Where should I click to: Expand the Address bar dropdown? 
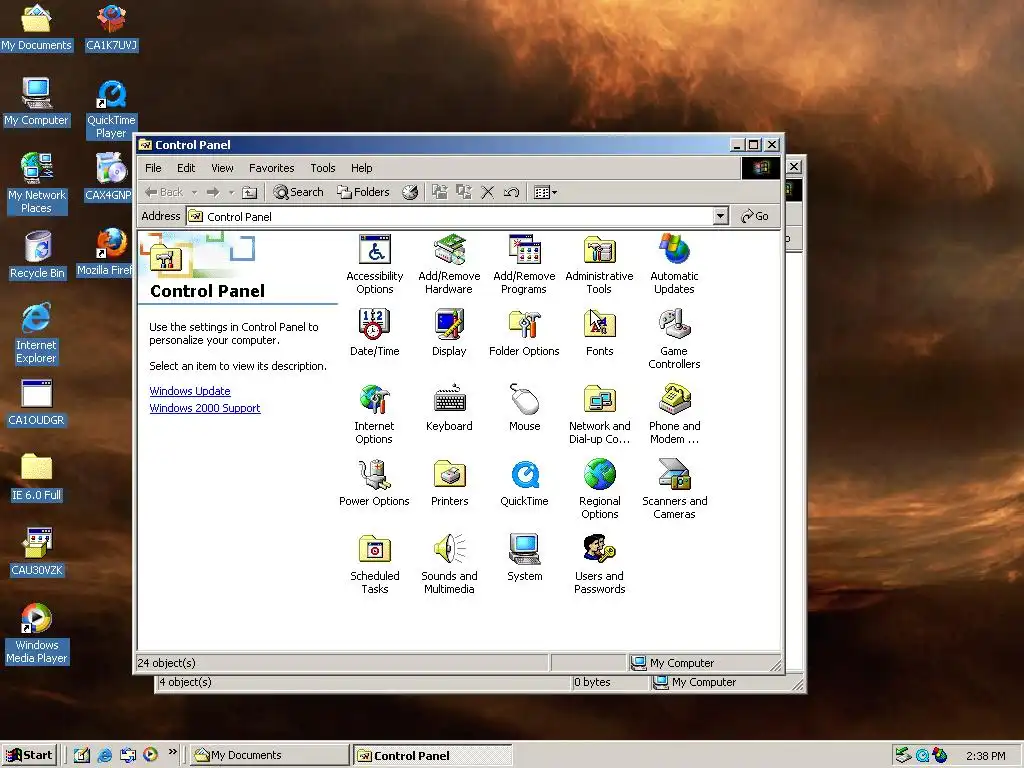pyautogui.click(x=720, y=216)
